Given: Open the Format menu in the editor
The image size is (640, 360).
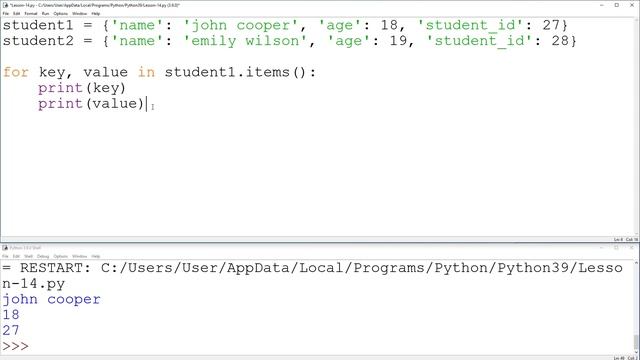Looking at the screenshot, I should tap(31, 13).
